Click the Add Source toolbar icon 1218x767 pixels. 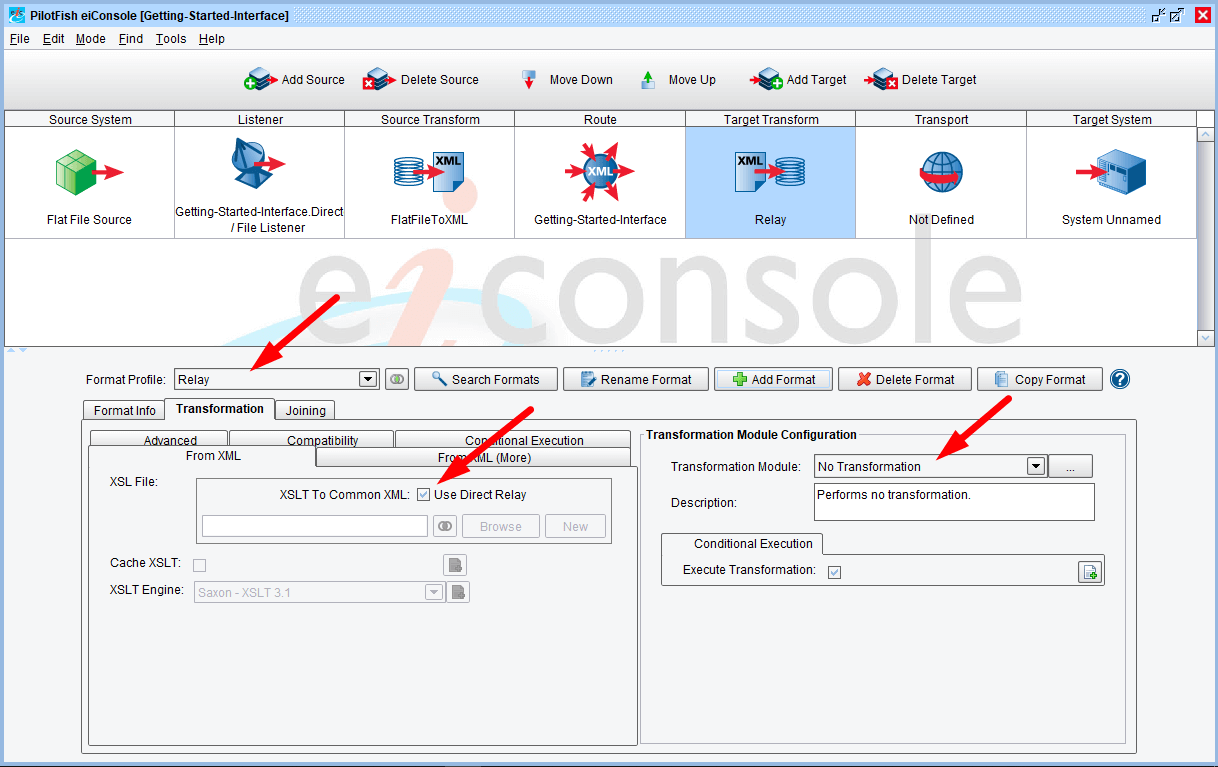tap(260, 80)
